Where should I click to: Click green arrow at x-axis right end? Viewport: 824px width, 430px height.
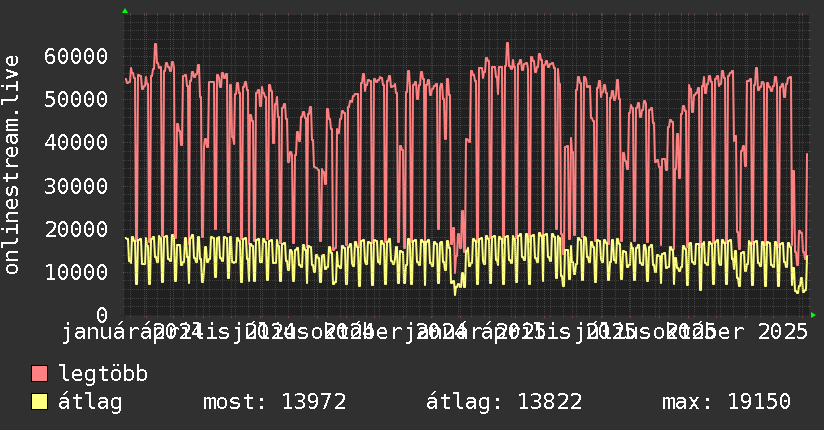point(813,315)
